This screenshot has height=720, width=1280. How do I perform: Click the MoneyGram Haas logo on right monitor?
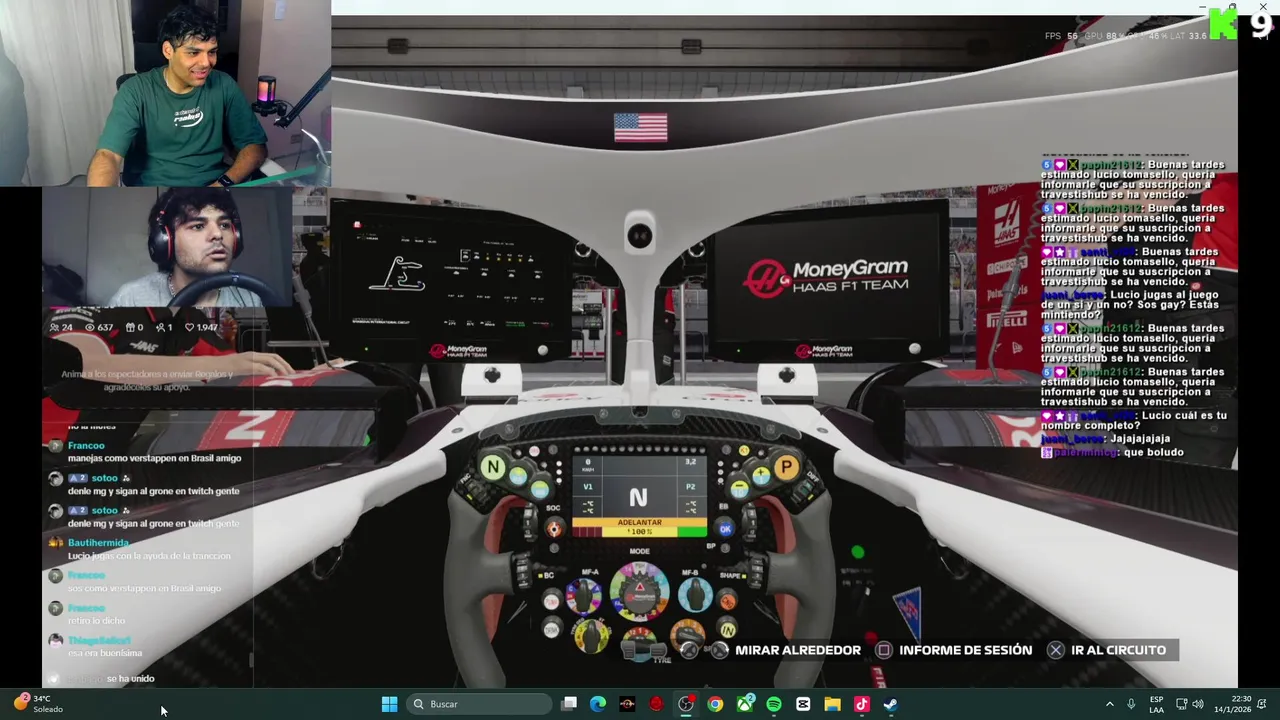click(826, 277)
